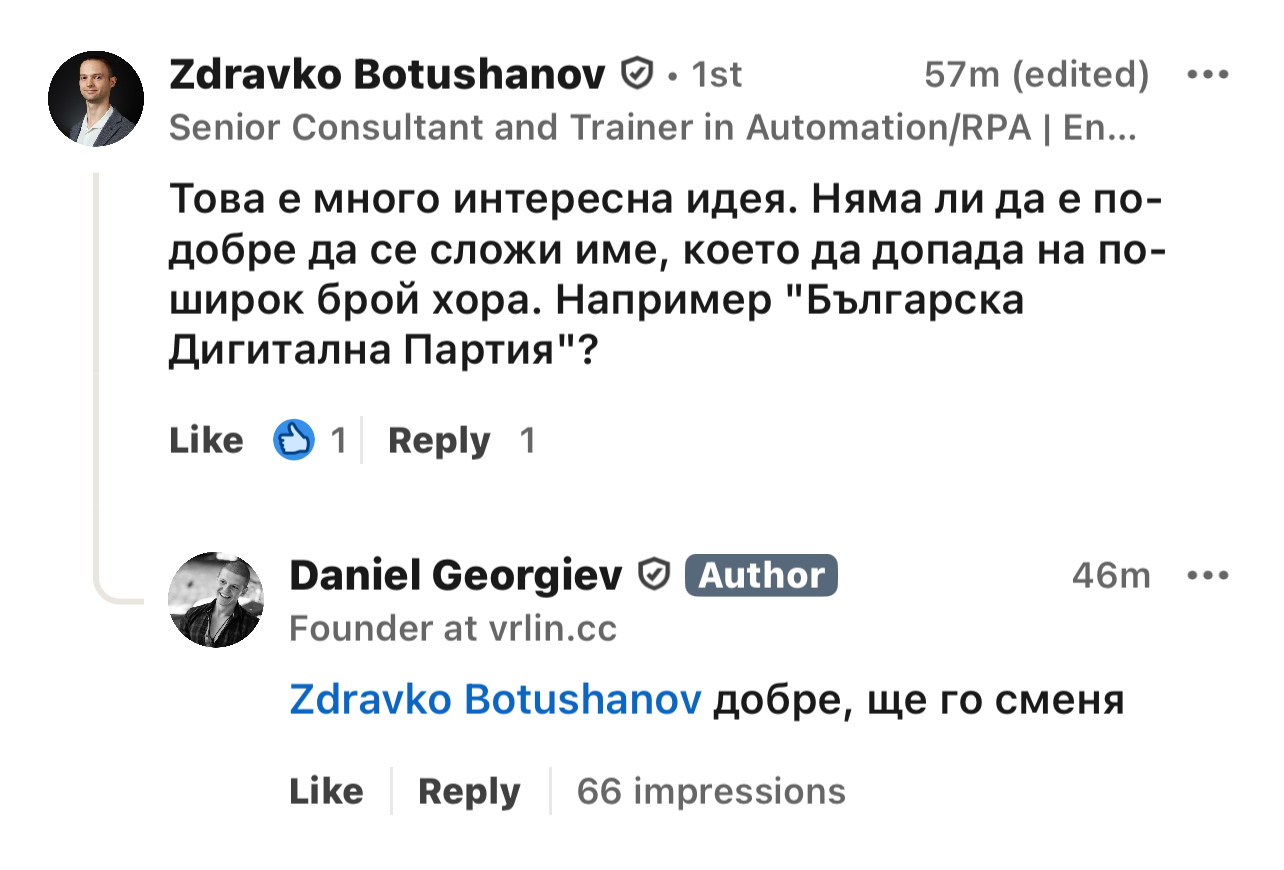This screenshot has width=1284, height=870.
Task: Like Daniel Georgiev's reply
Action: tap(326, 791)
